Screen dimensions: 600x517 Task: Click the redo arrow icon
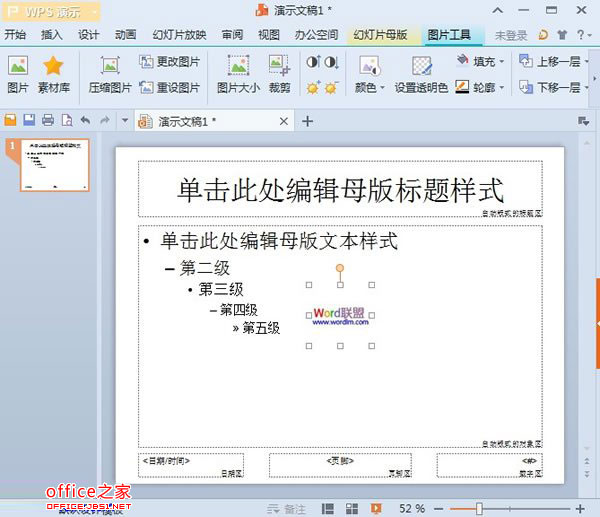[x=104, y=121]
